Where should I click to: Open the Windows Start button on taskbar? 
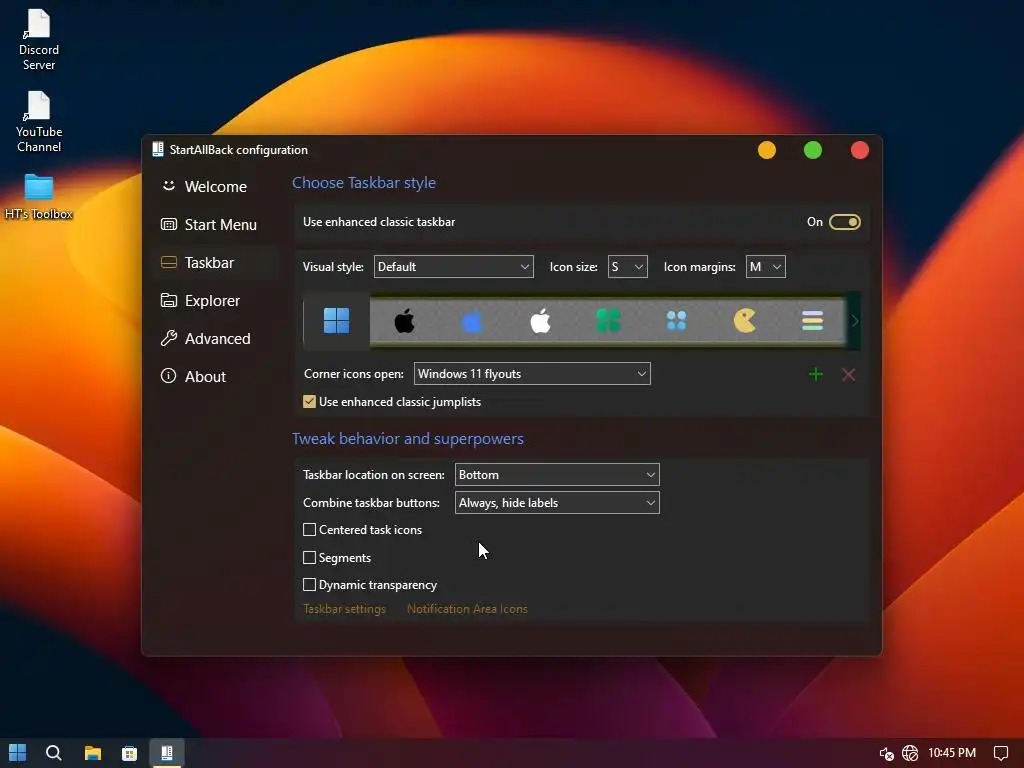point(18,753)
